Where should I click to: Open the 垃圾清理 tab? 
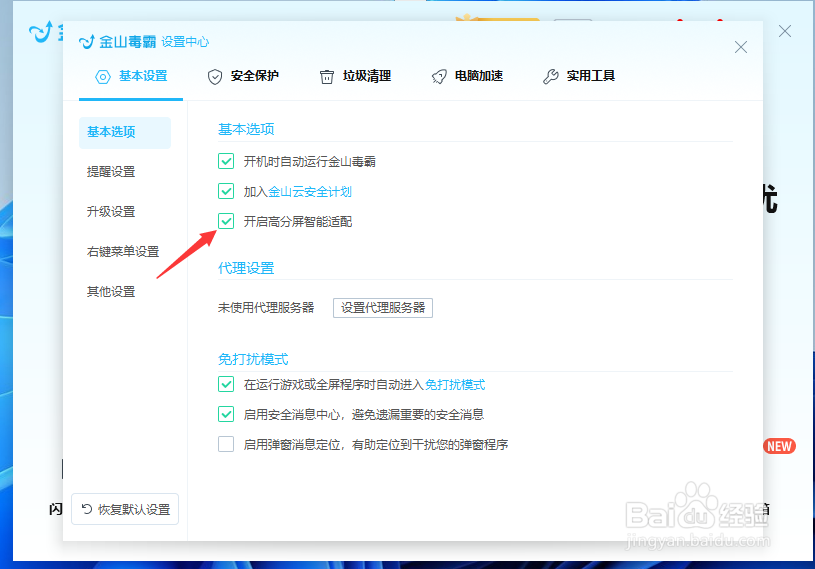(356, 76)
